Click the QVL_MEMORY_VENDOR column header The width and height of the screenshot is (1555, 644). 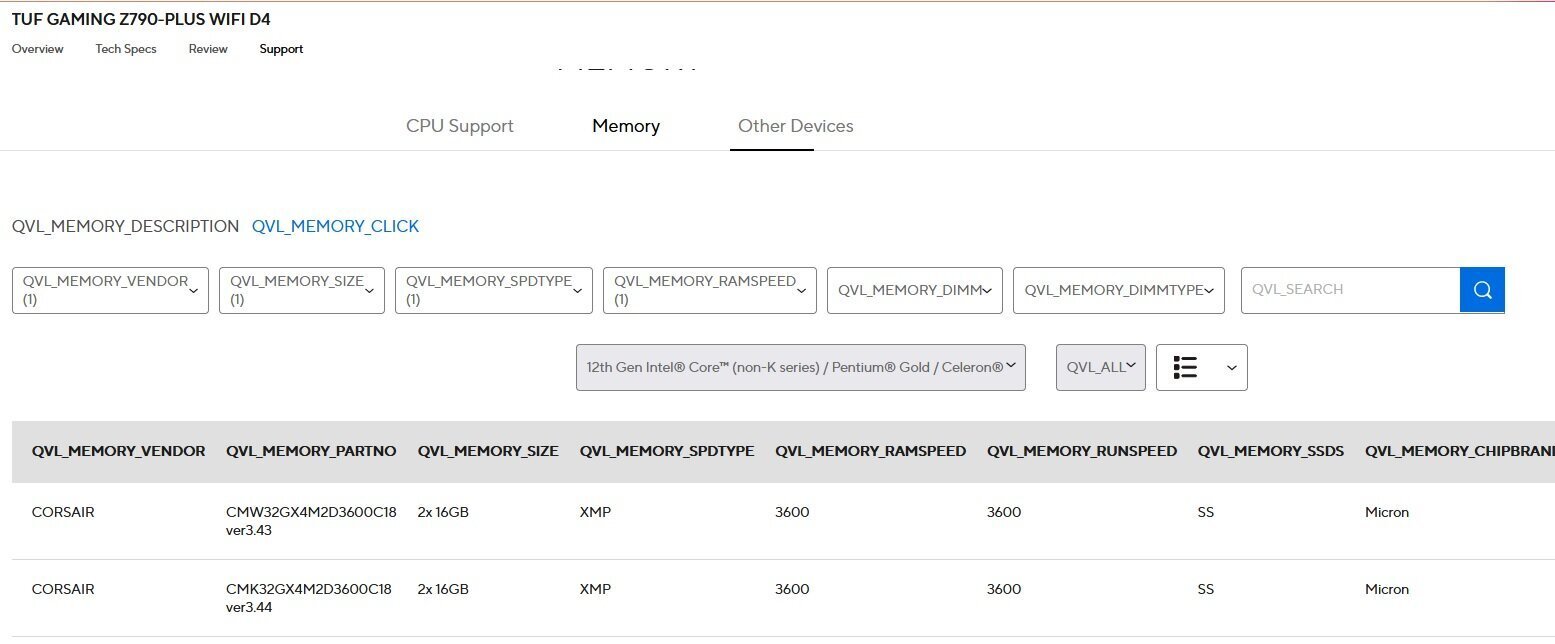tap(119, 451)
